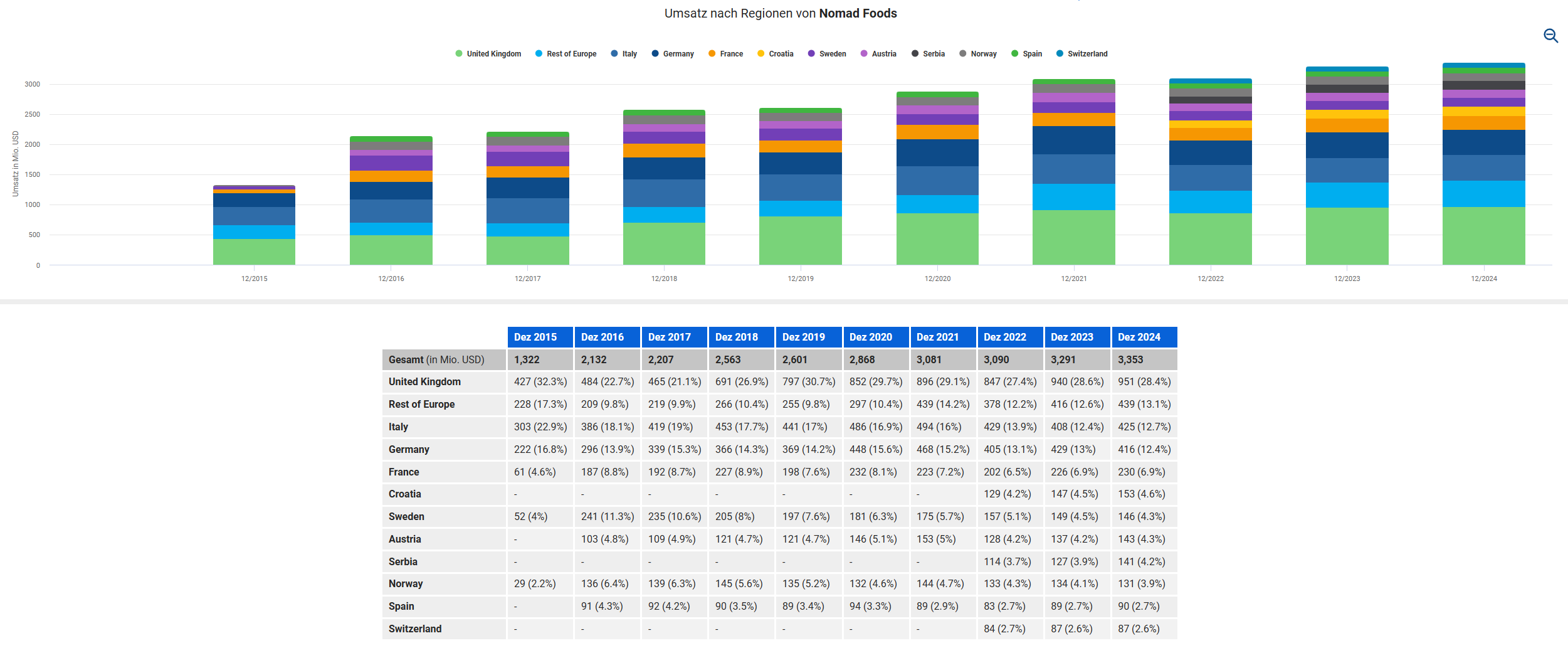
Task: Click United Kingdom row label in table
Action: point(424,381)
